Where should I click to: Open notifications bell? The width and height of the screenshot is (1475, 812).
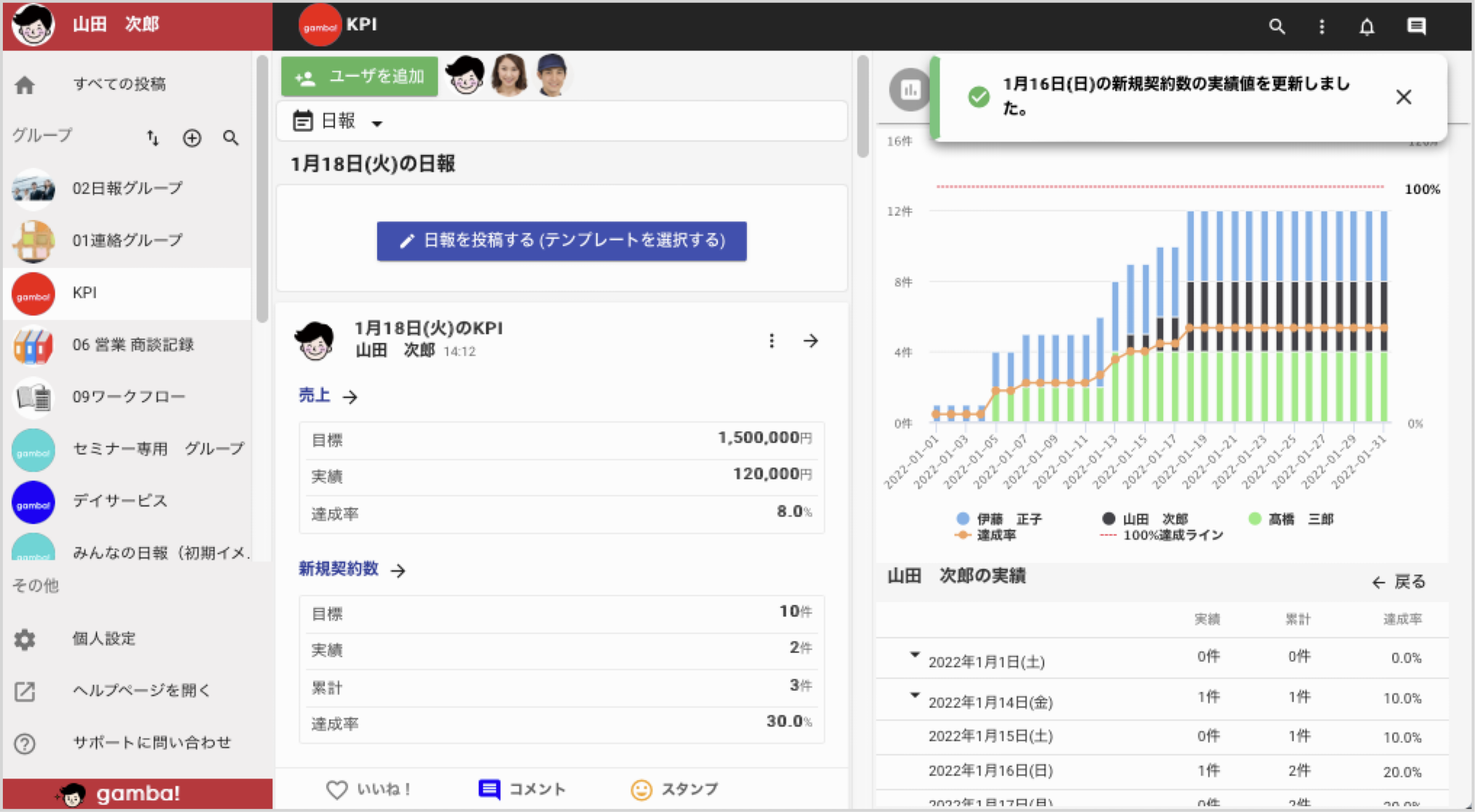[x=1367, y=27]
